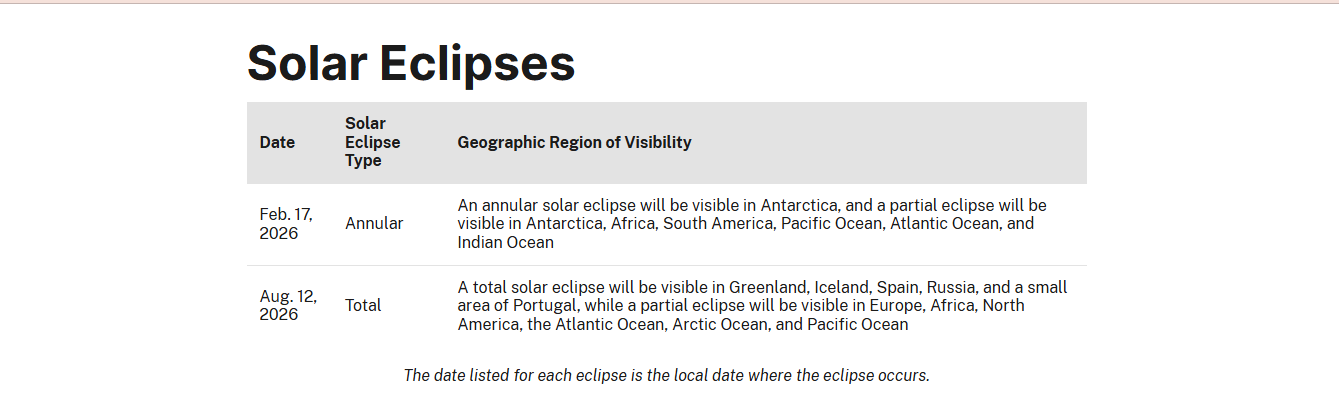This screenshot has height=405, width=1339.
Task: Click the total solar eclipse visibility description
Action: point(762,305)
